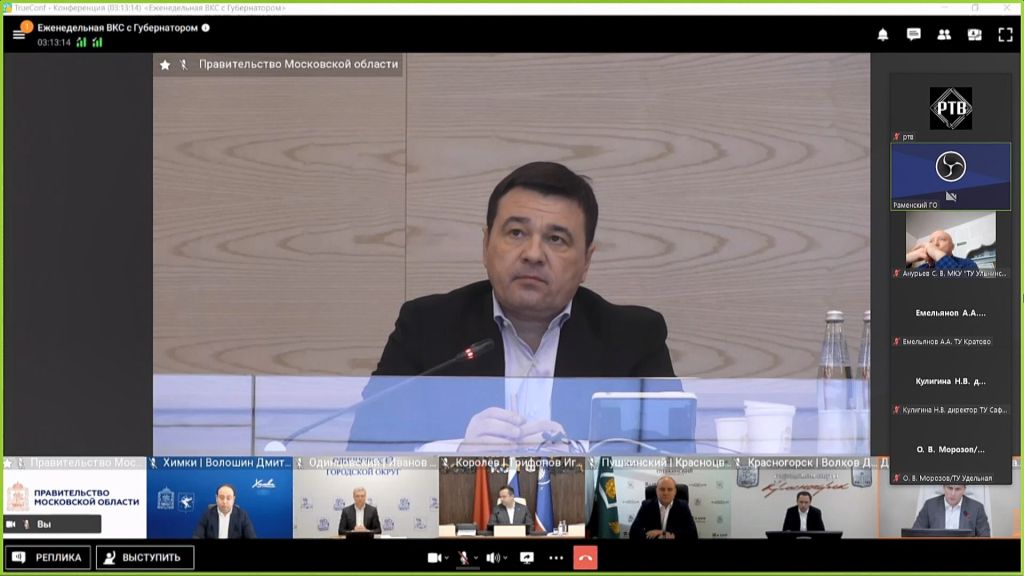Select the Красногорск Волков video thumbnail
1024x576 pixels.
click(x=805, y=498)
